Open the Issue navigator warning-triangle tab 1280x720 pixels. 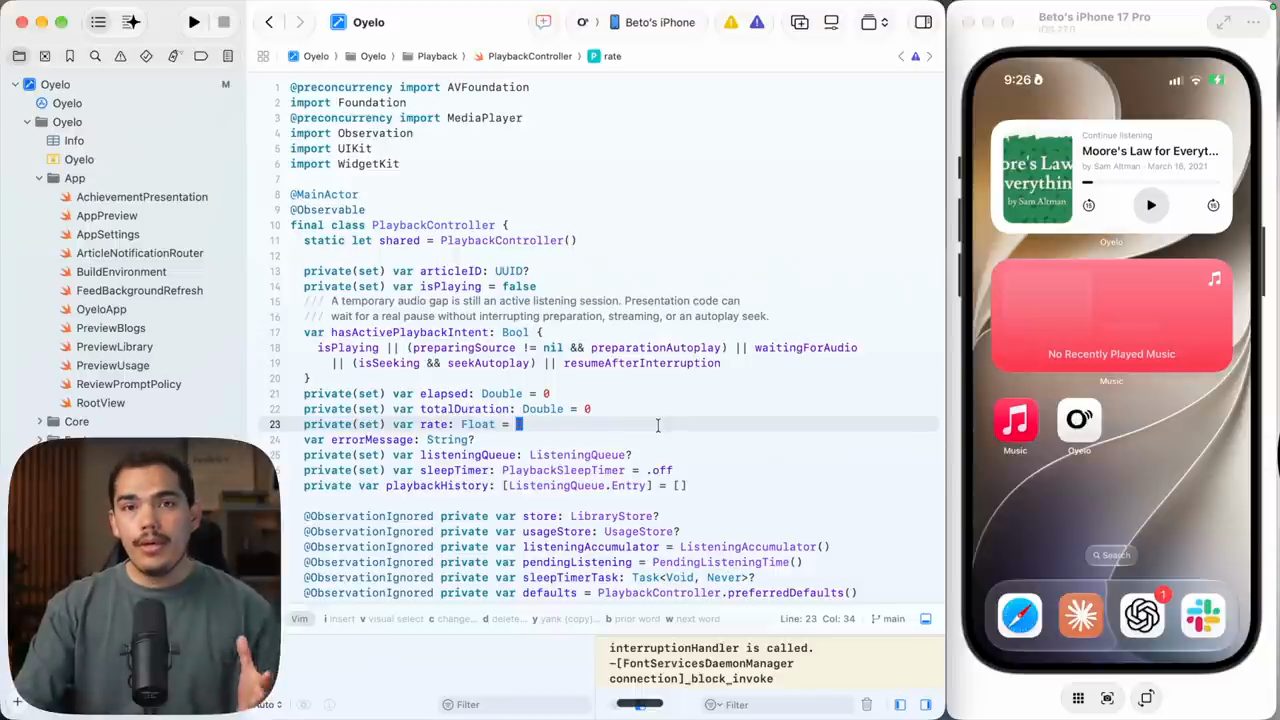pyautogui.click(x=121, y=56)
